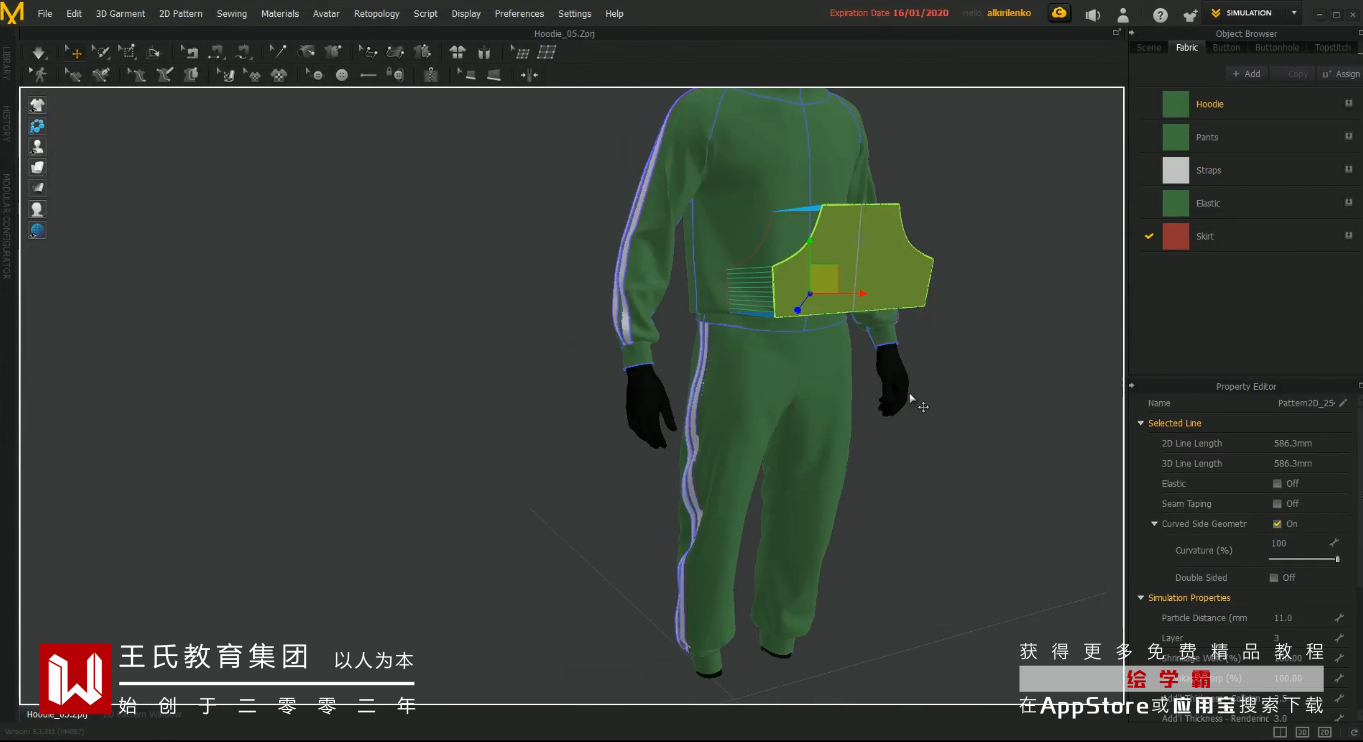Open the Preferences menu

(x=519, y=14)
